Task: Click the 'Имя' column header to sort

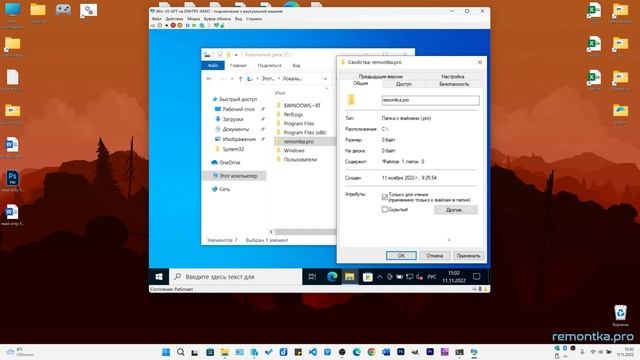Action: click(x=280, y=93)
